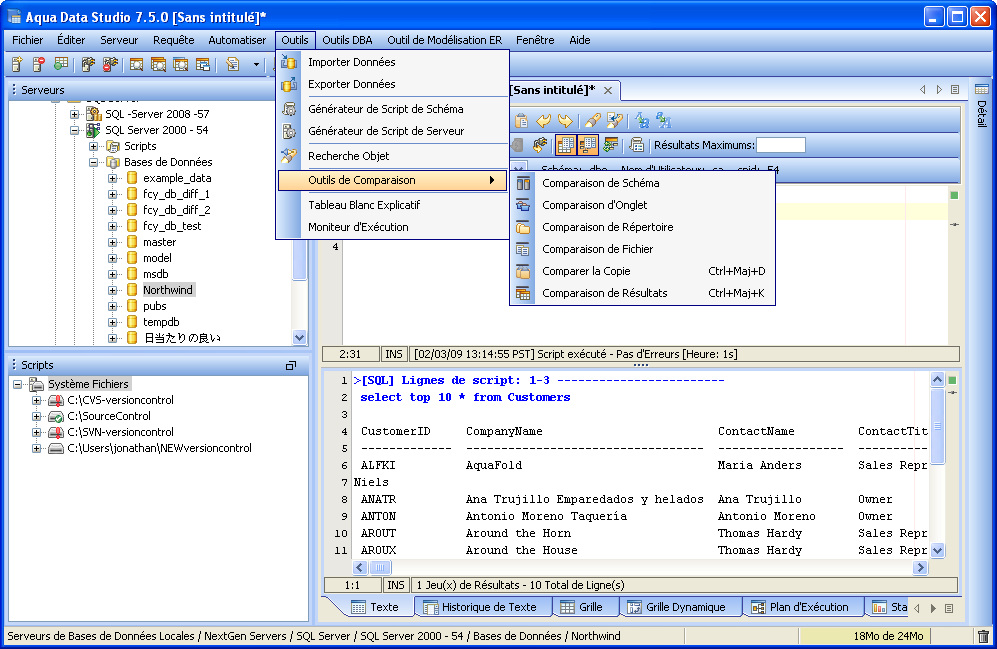Expand the Northwind database node
Image resolution: width=997 pixels, height=649 pixels.
click(x=113, y=290)
